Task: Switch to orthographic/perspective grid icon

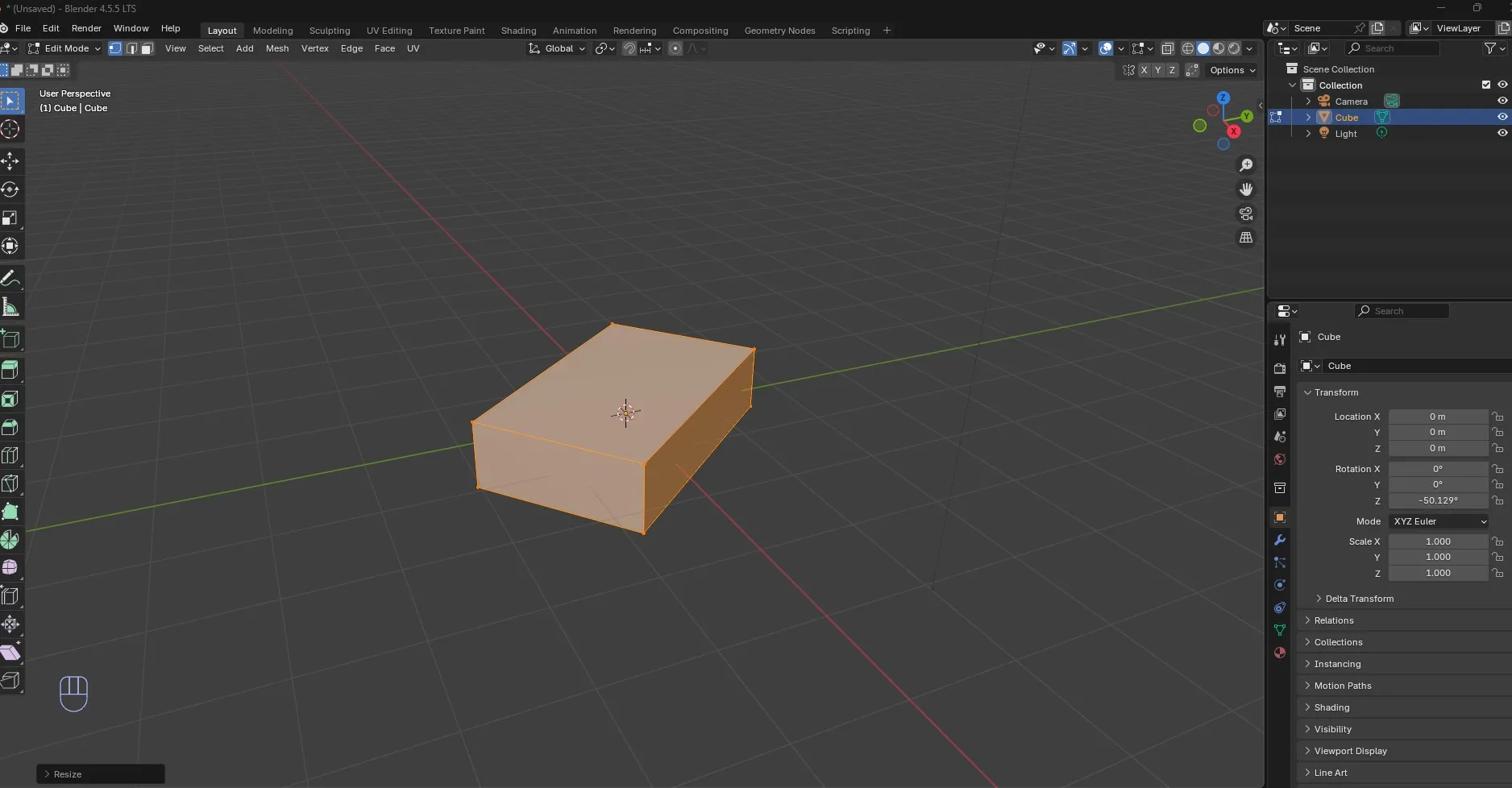Action: [x=1246, y=238]
